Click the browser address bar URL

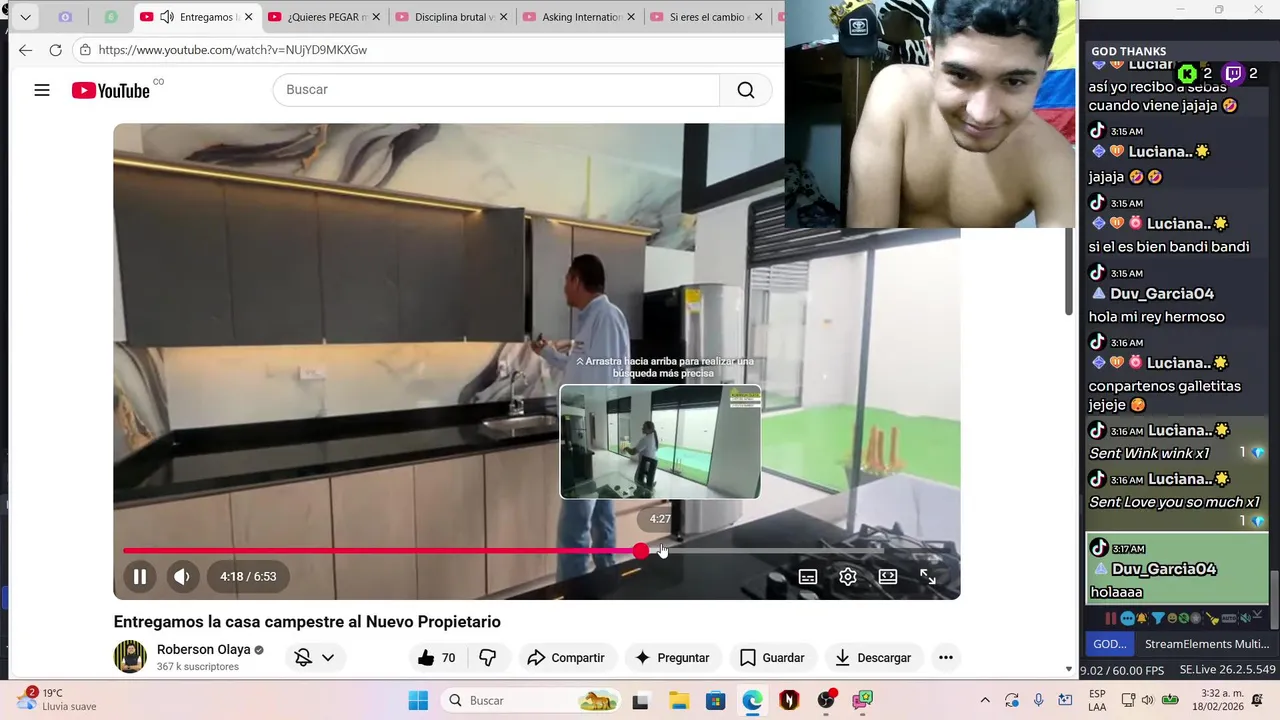[233, 50]
